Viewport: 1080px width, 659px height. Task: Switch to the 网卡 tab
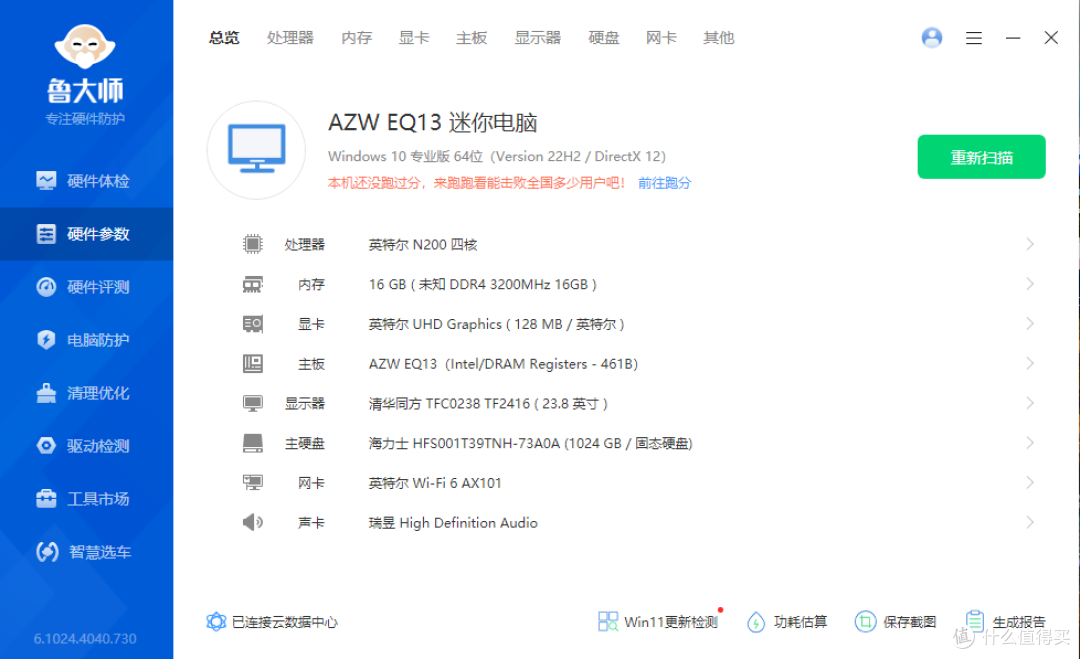661,38
